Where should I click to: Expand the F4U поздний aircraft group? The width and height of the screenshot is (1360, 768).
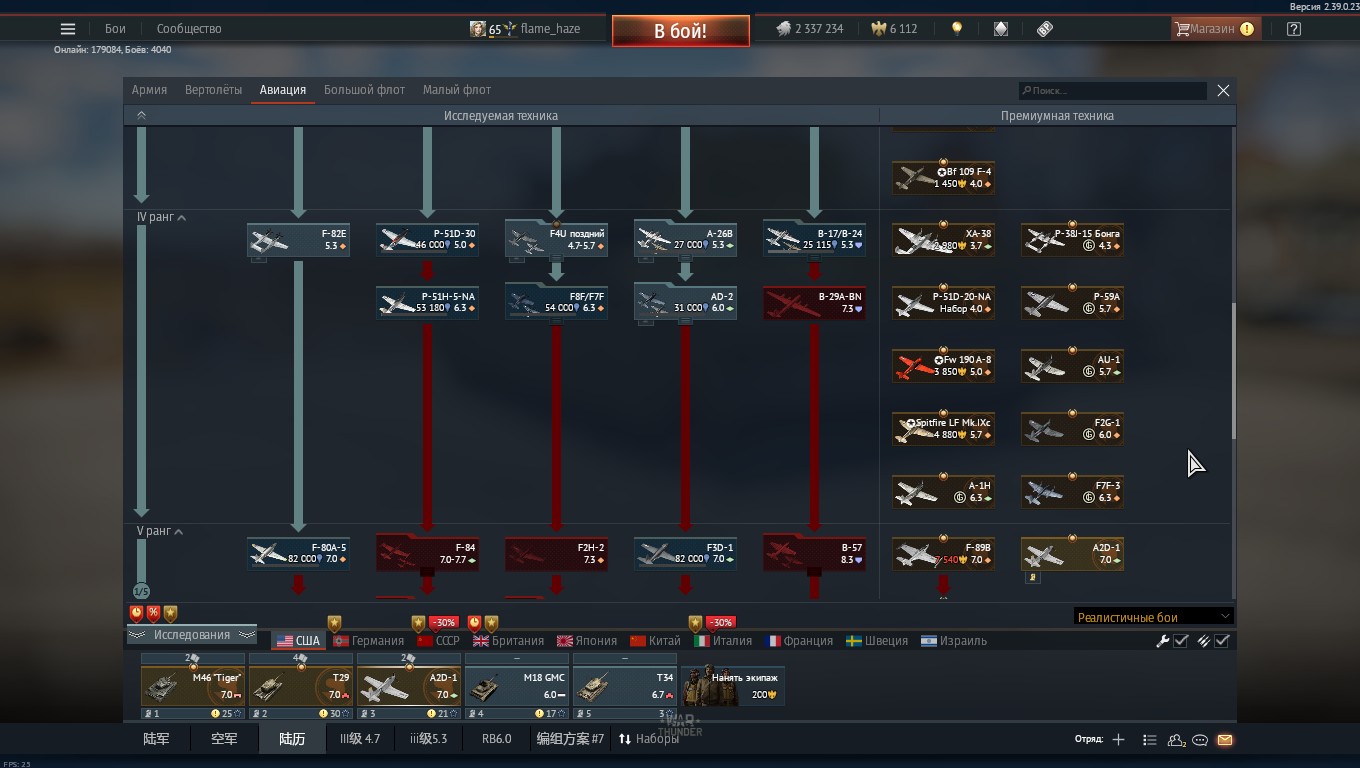(x=556, y=240)
